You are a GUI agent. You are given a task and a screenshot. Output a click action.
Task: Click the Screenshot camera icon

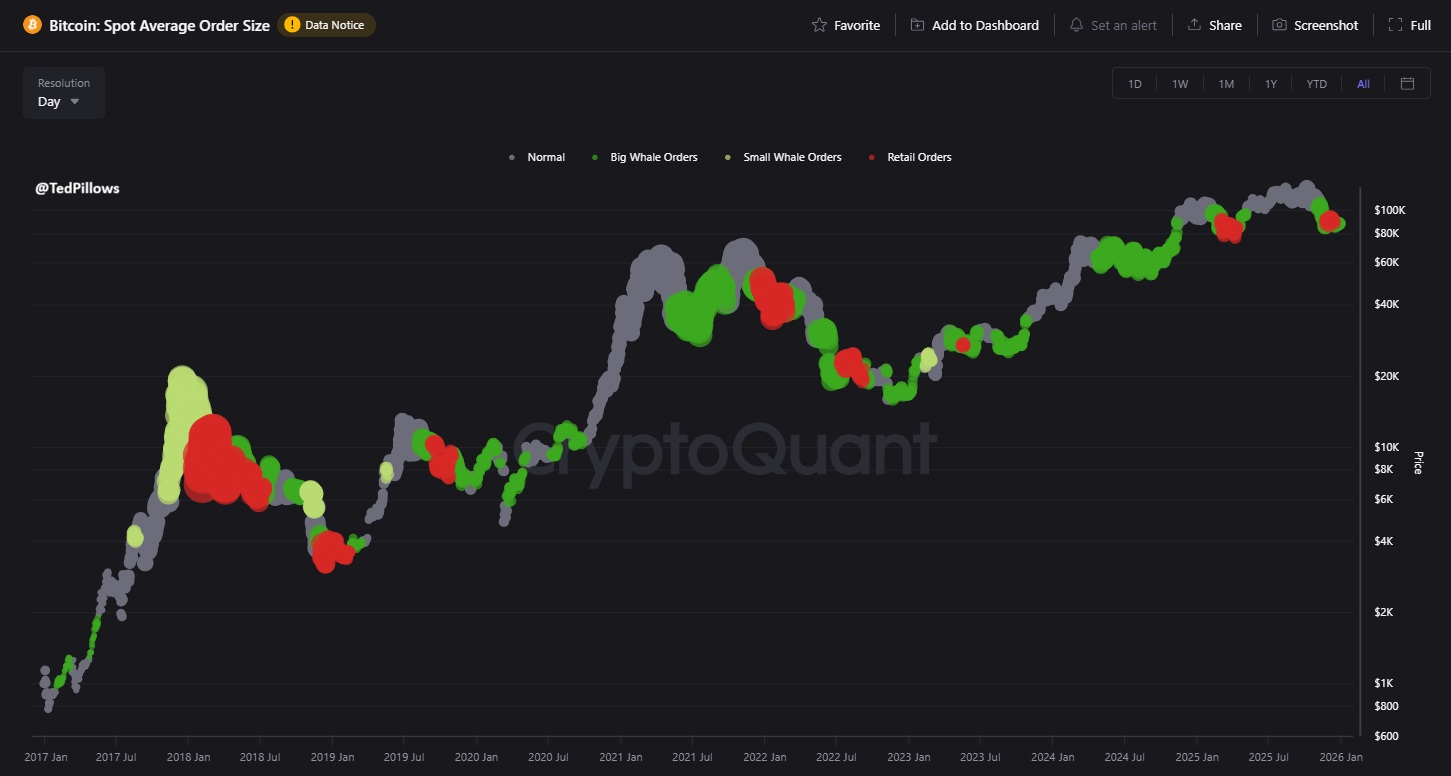[1279, 25]
